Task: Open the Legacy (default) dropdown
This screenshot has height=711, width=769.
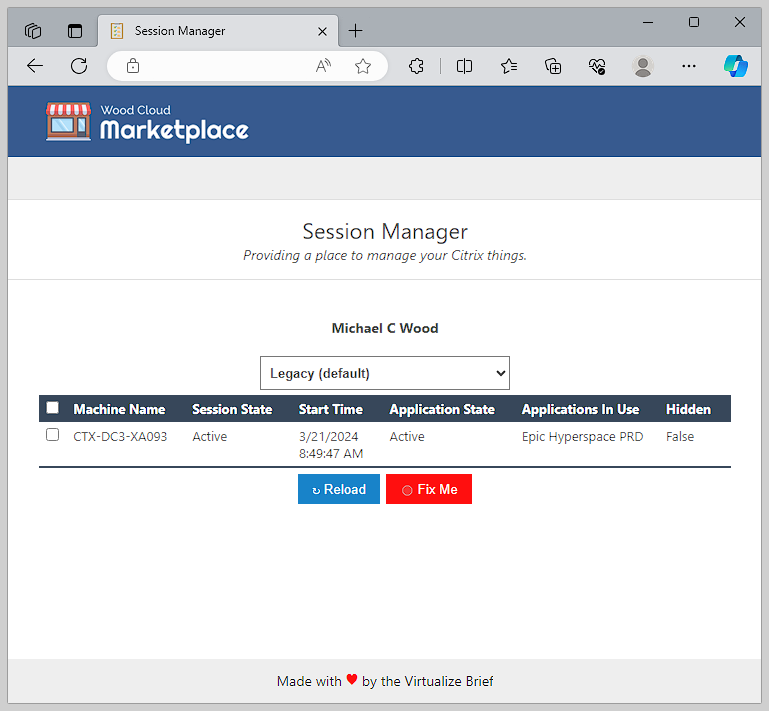Action: (384, 373)
